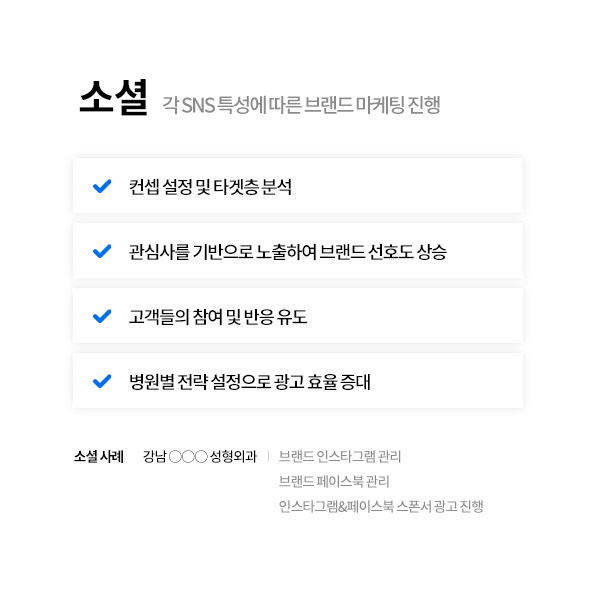
Task: Click the 소셜 사례 label
Action: [x=99, y=457]
